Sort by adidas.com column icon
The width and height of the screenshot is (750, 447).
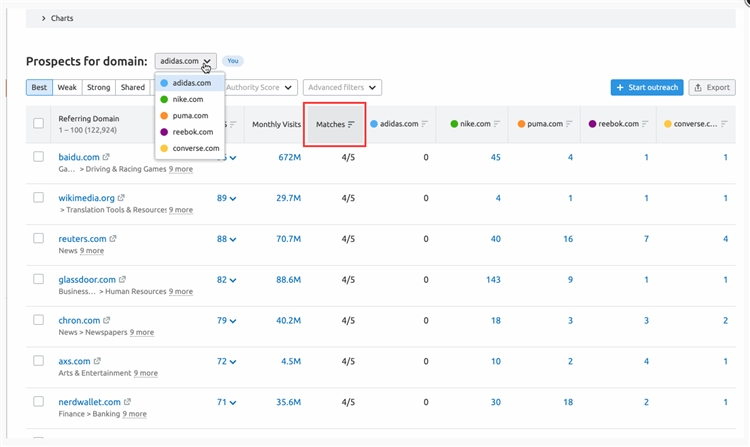(x=425, y=124)
